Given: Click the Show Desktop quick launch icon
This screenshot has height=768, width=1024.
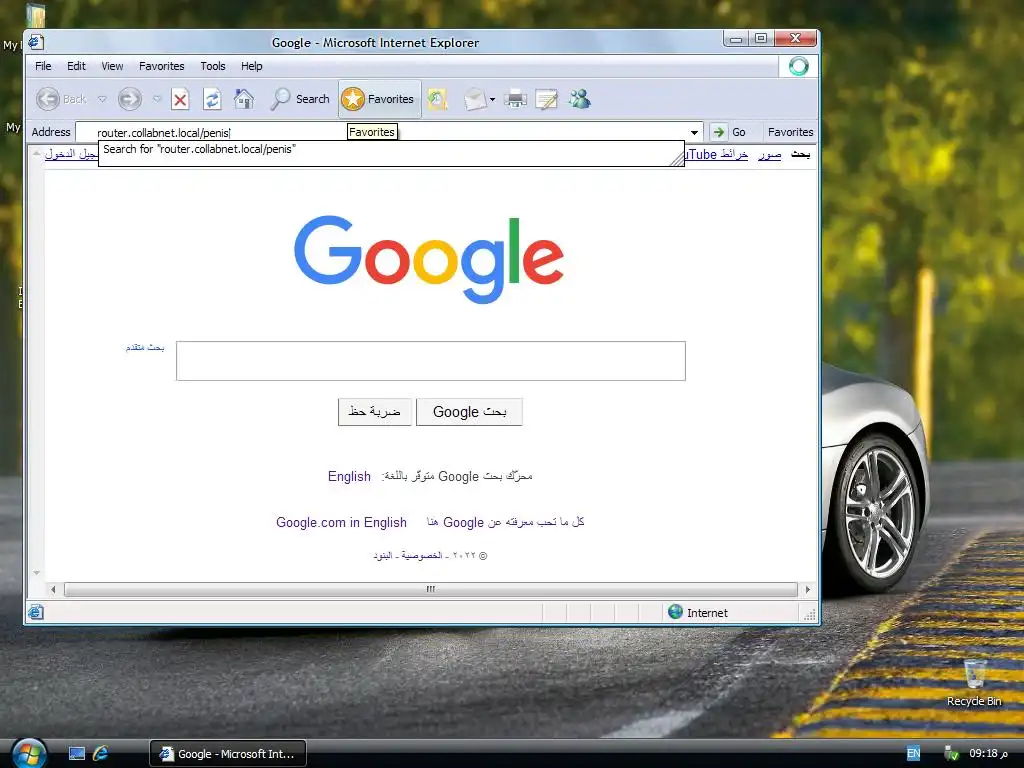Looking at the screenshot, I should tap(77, 754).
